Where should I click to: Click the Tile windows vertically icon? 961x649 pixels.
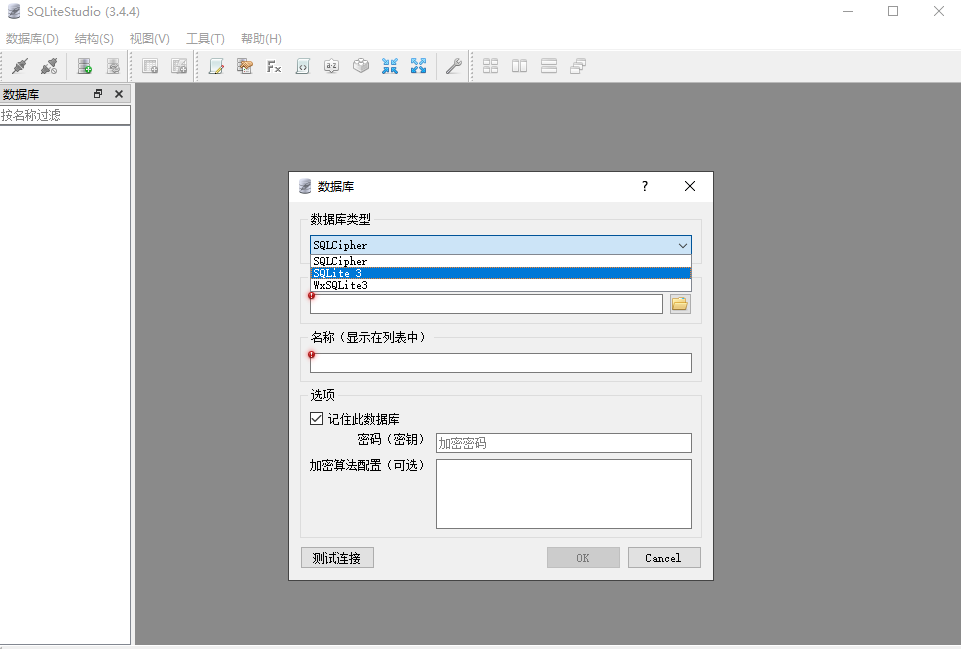(520, 66)
